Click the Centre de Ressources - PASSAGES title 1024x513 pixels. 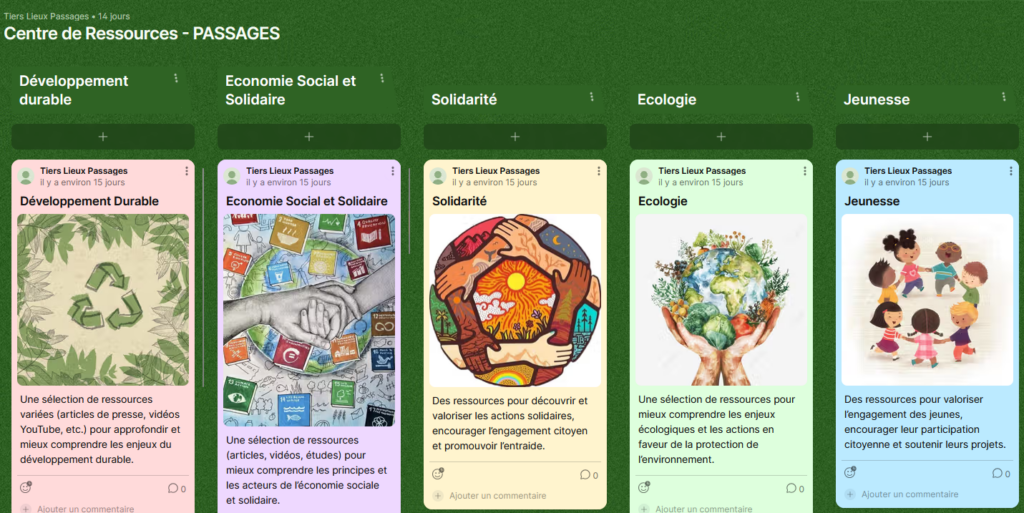pos(142,33)
